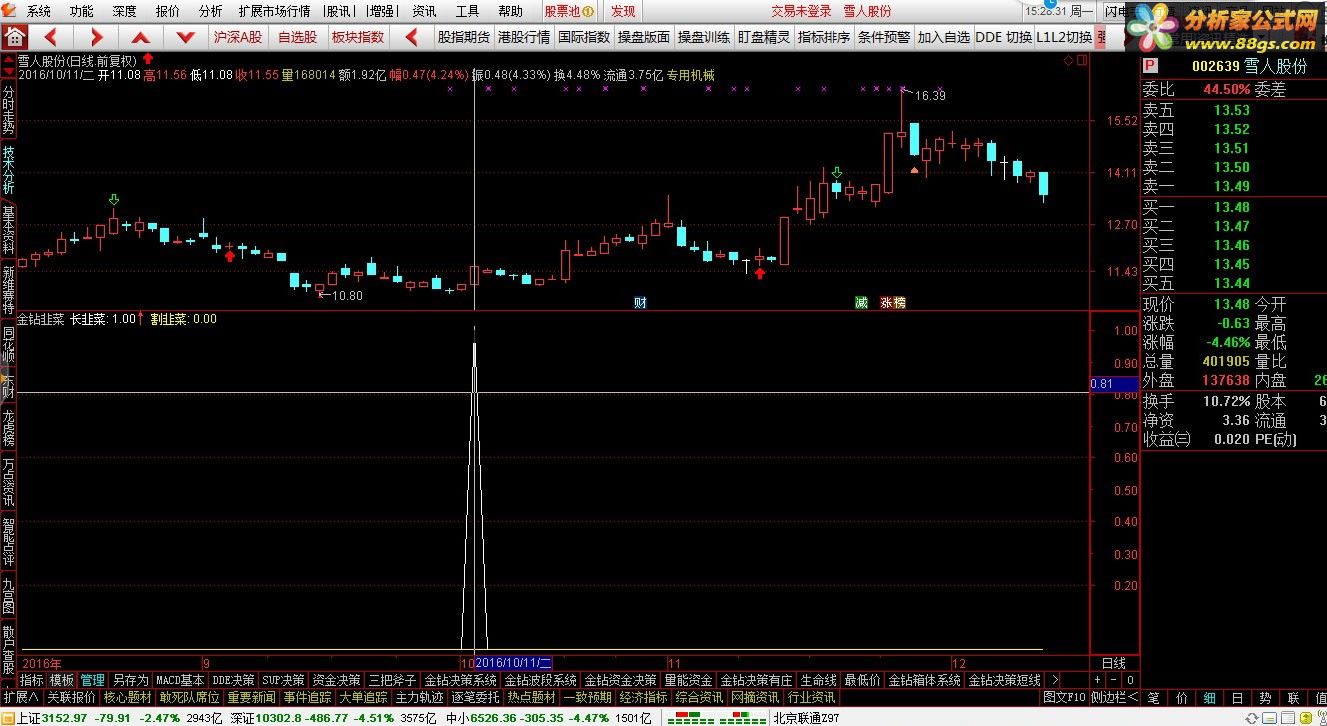Select the 三把斧子 indicator tab

tap(392, 680)
